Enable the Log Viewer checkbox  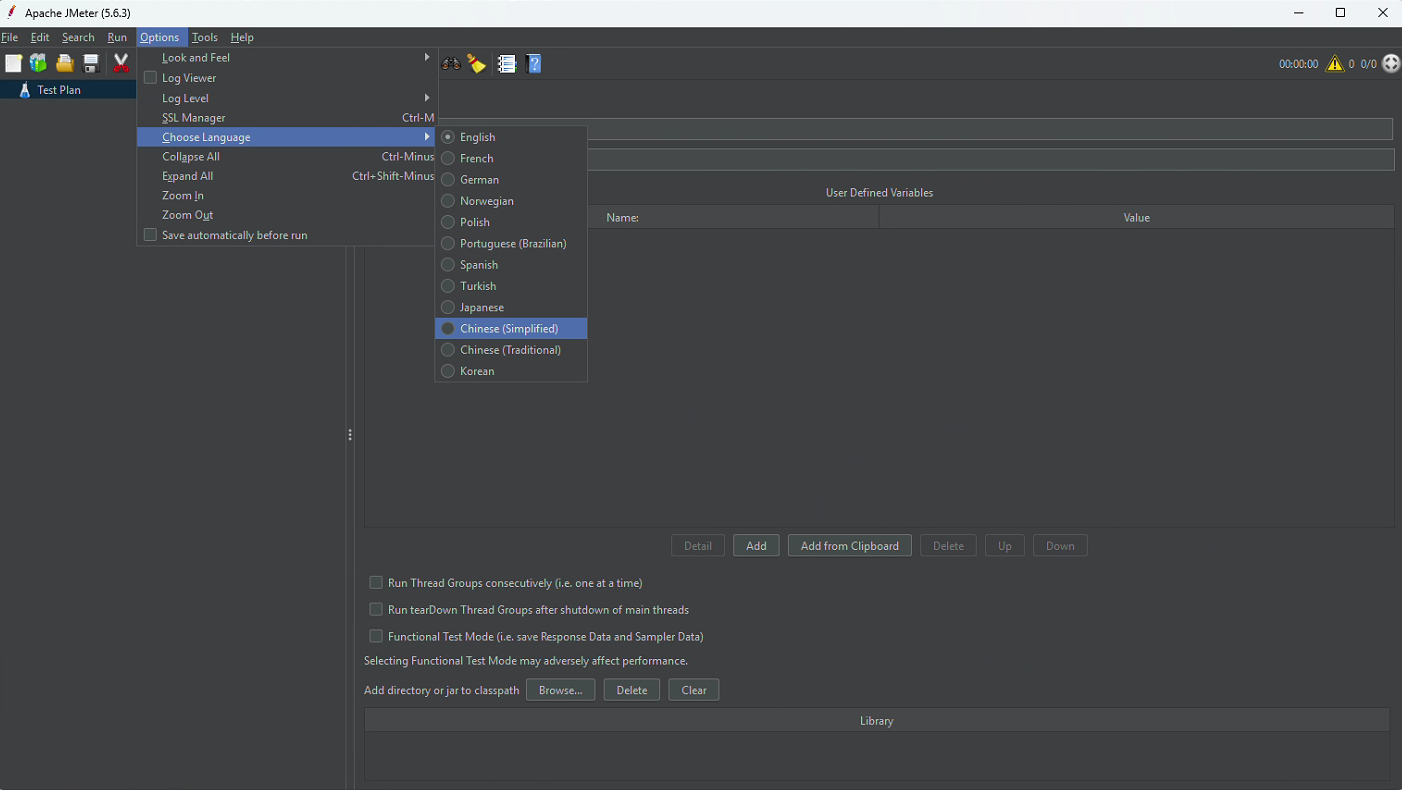tap(151, 78)
